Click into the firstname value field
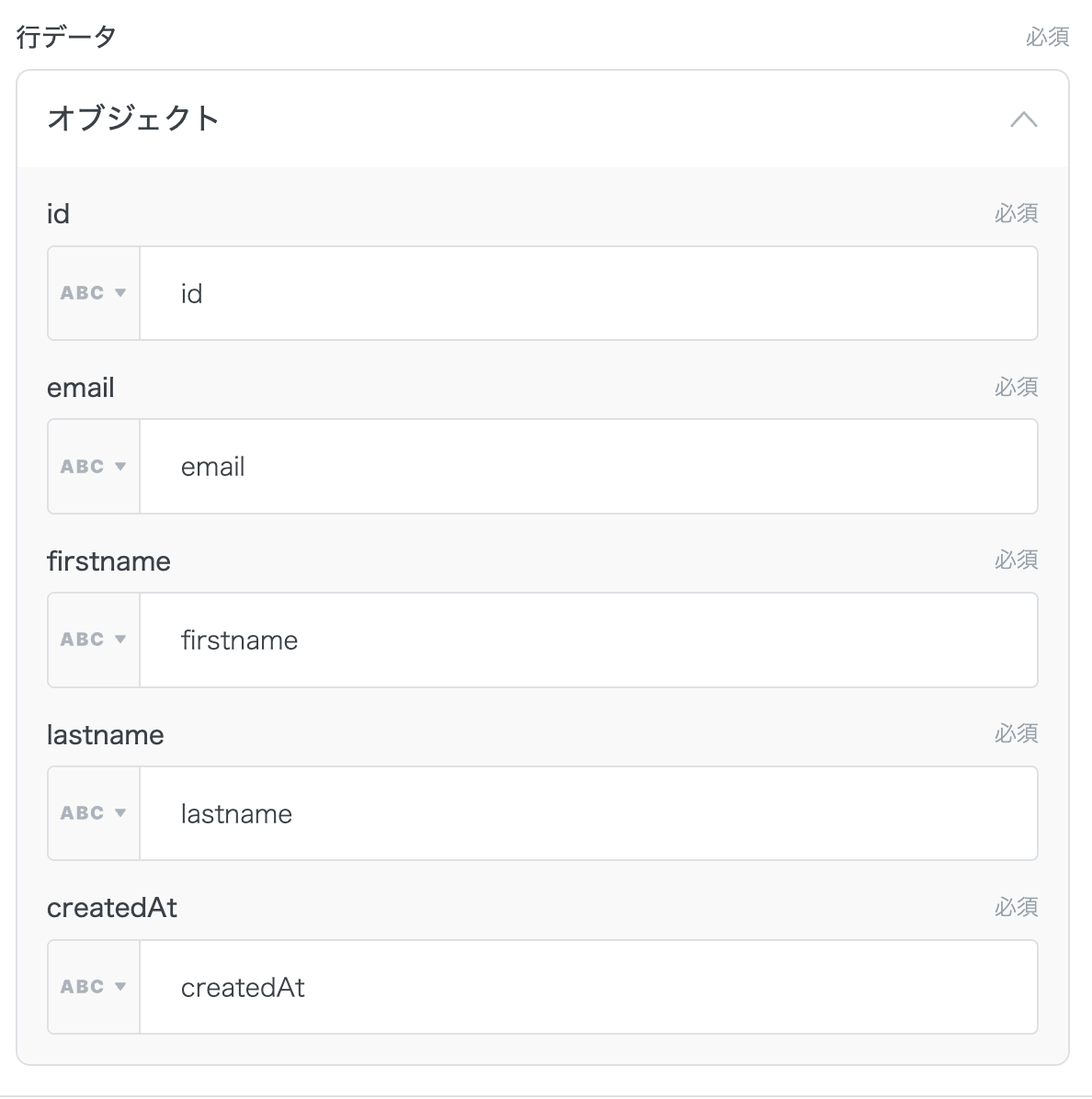Viewport: 1092px width, 1099px height. tap(588, 640)
